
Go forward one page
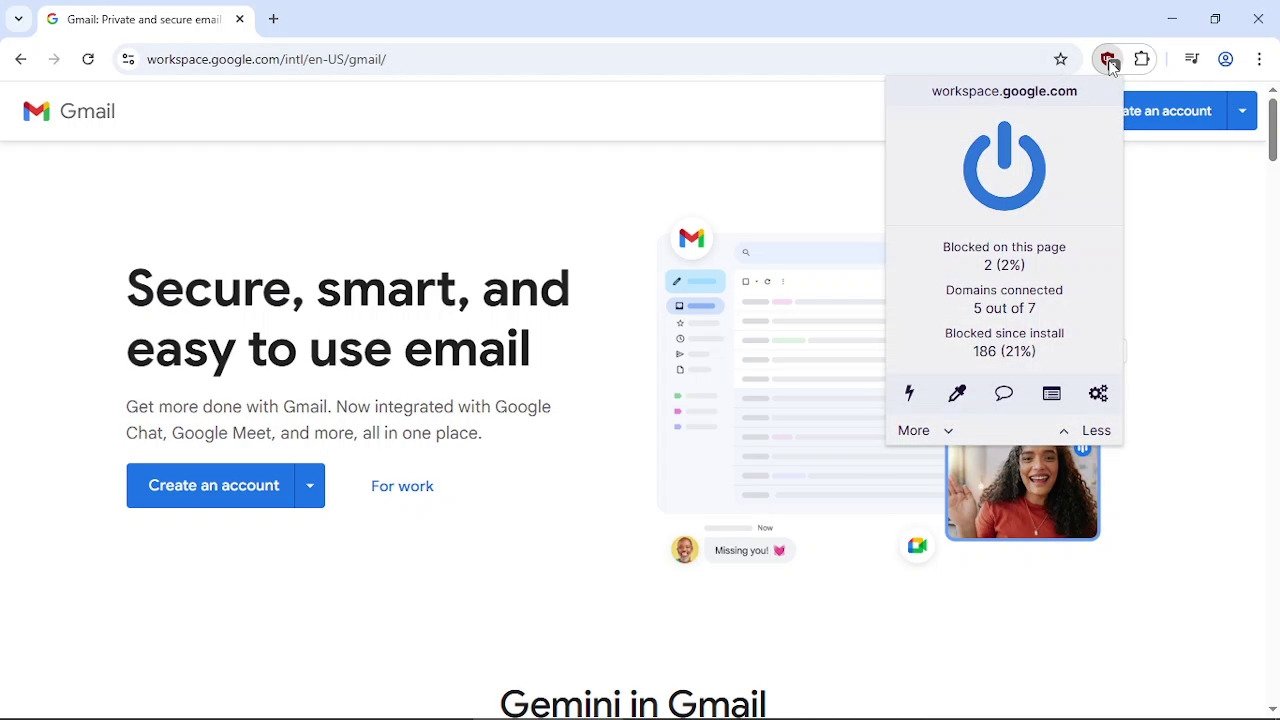pyautogui.click(x=54, y=59)
